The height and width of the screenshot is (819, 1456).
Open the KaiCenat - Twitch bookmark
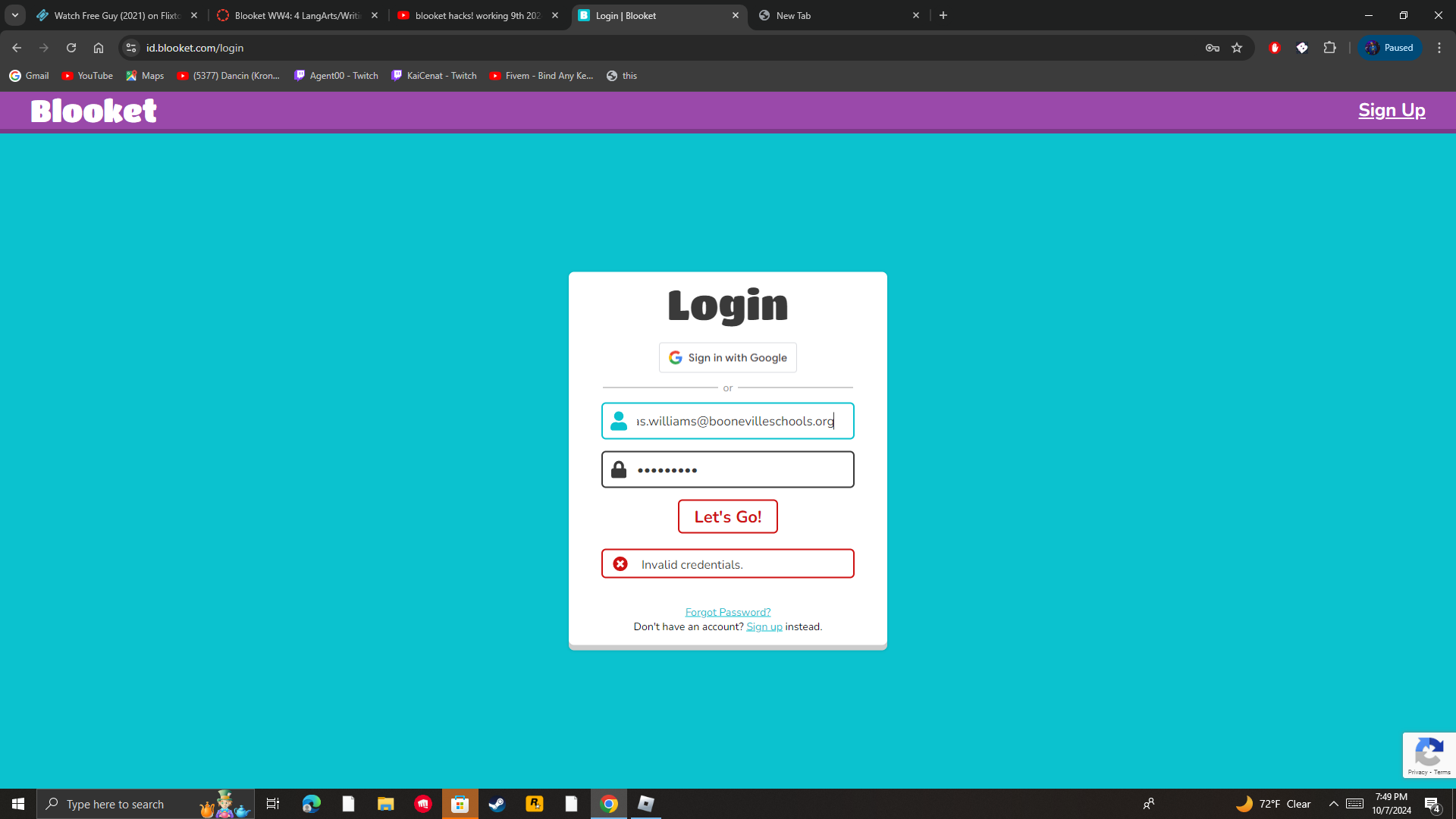[435, 76]
